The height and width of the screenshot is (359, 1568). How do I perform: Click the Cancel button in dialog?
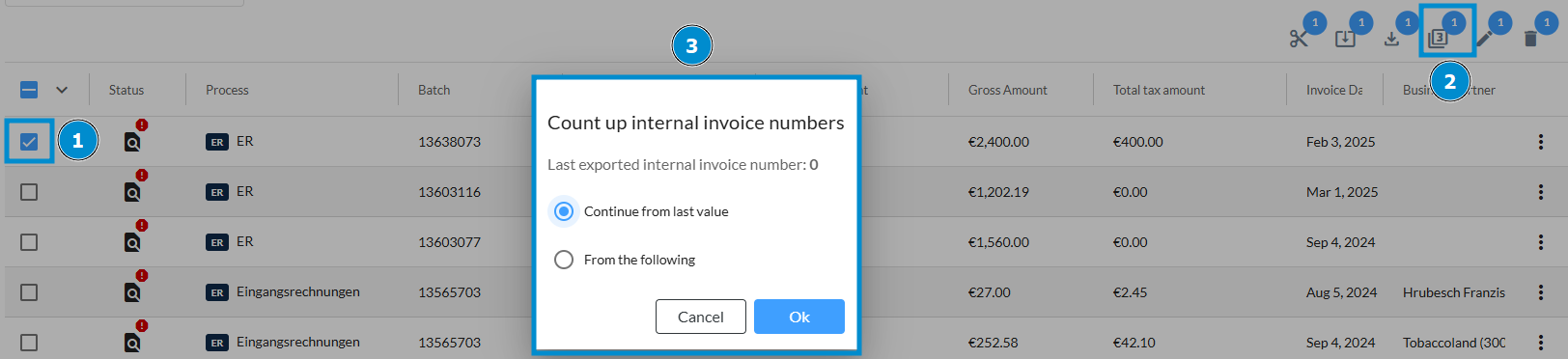click(x=701, y=317)
